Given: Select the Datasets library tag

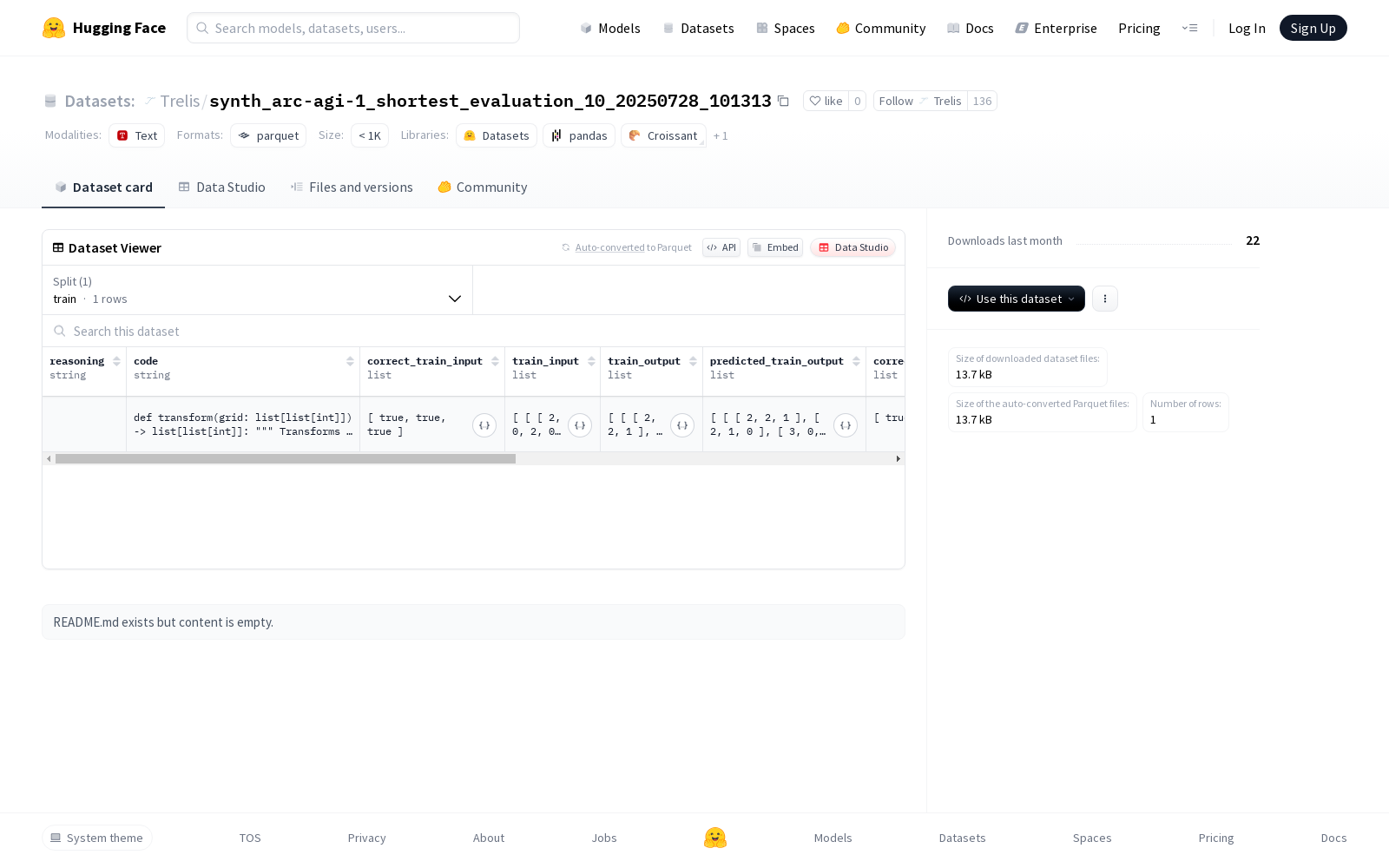Looking at the screenshot, I should 497,135.
